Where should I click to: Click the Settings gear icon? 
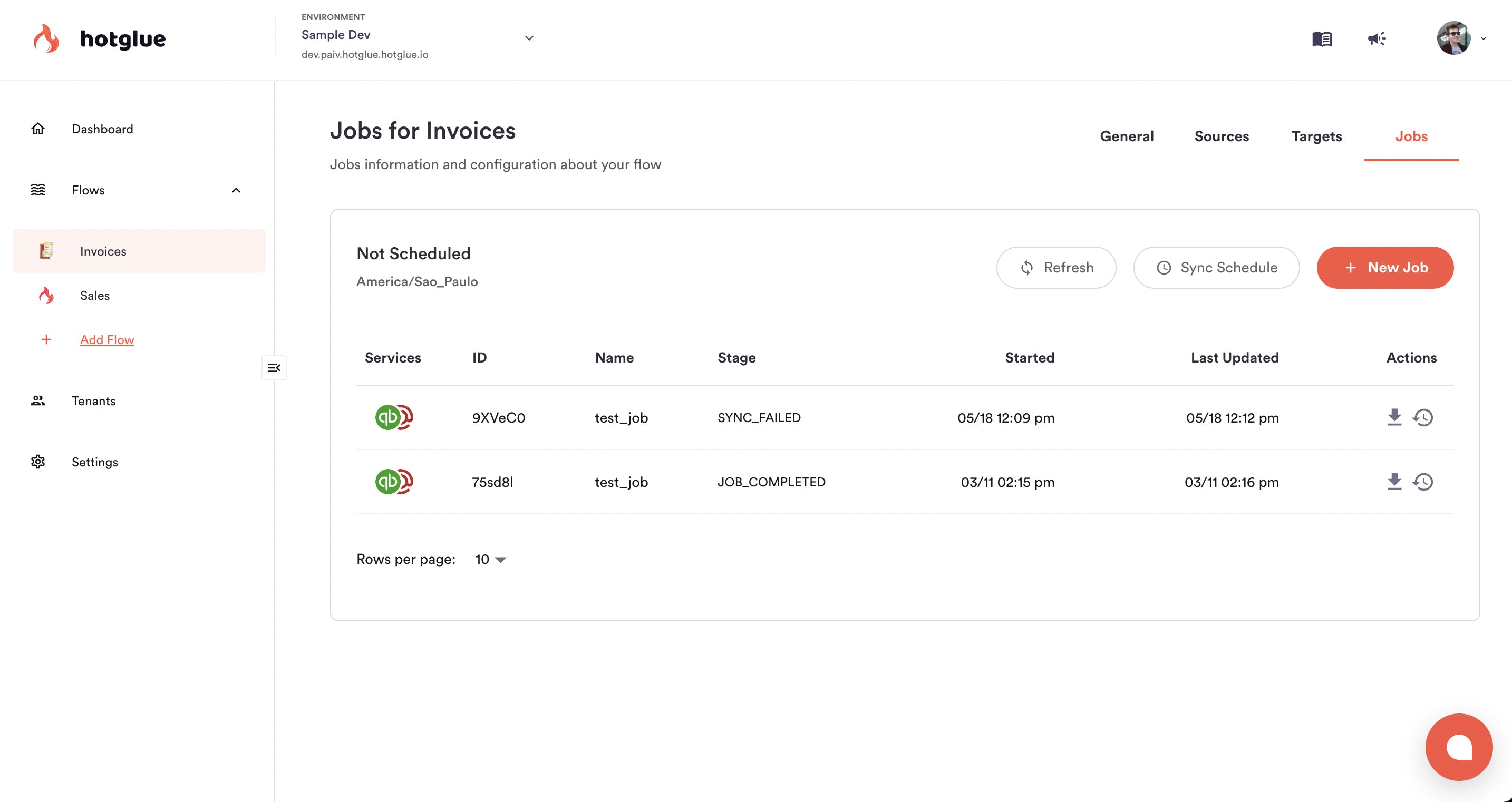tap(38, 462)
